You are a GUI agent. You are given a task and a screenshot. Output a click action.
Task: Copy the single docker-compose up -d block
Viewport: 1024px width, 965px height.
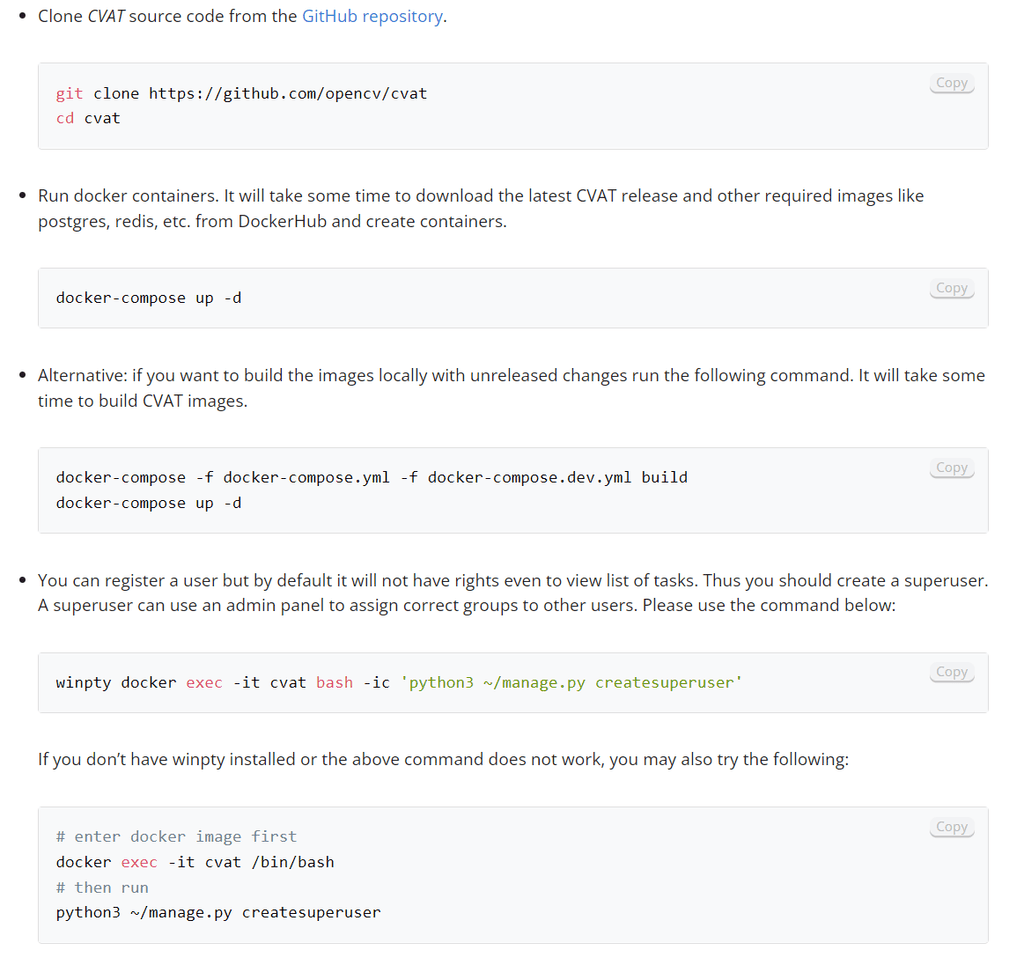click(x=952, y=289)
